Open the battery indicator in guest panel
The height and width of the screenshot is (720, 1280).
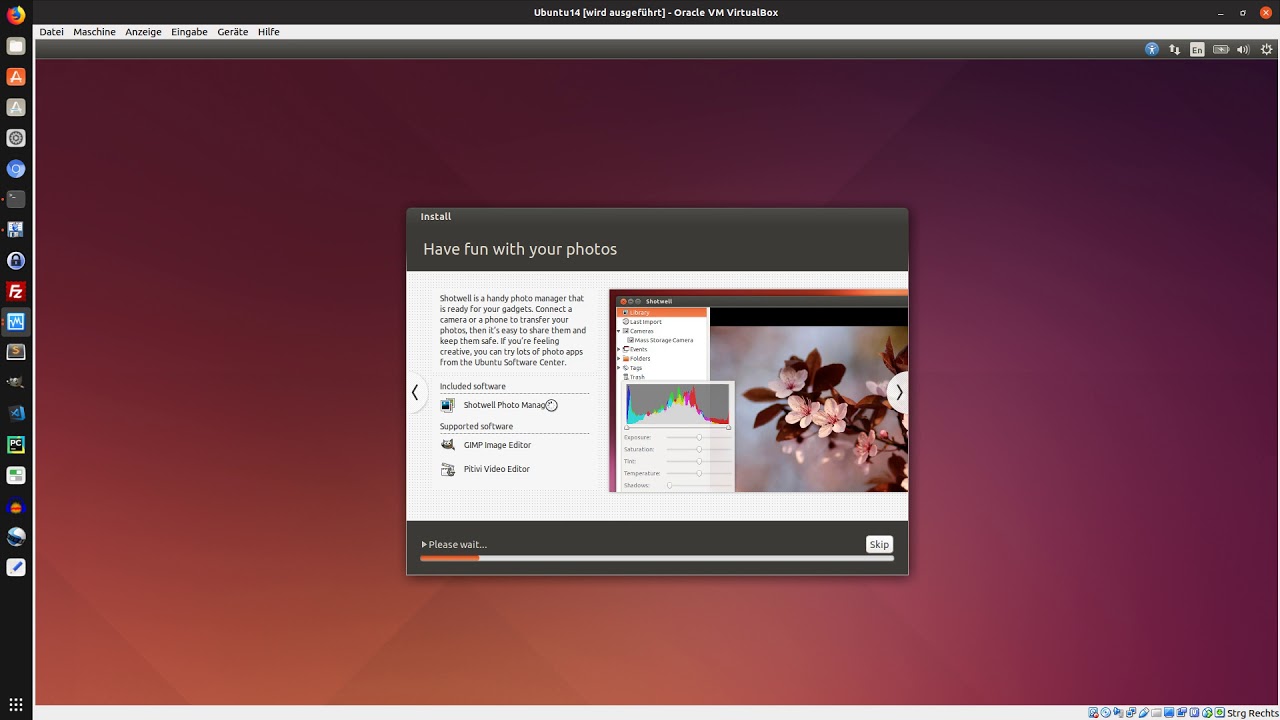(x=1220, y=49)
